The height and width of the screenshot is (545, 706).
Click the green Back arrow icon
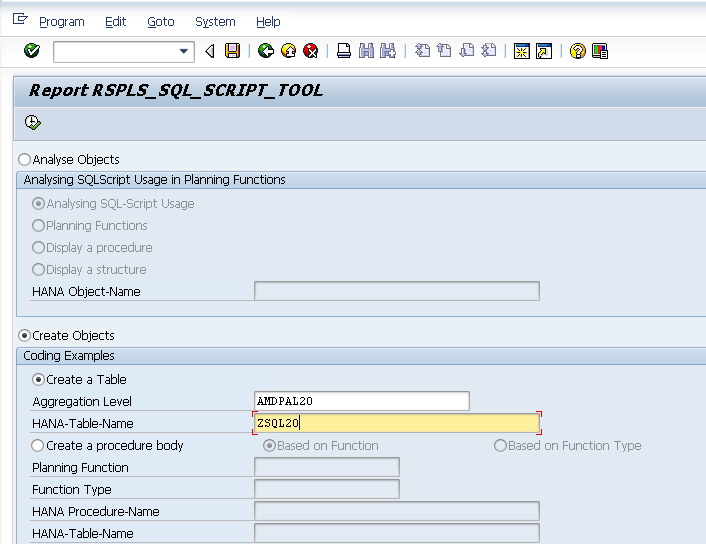point(266,51)
